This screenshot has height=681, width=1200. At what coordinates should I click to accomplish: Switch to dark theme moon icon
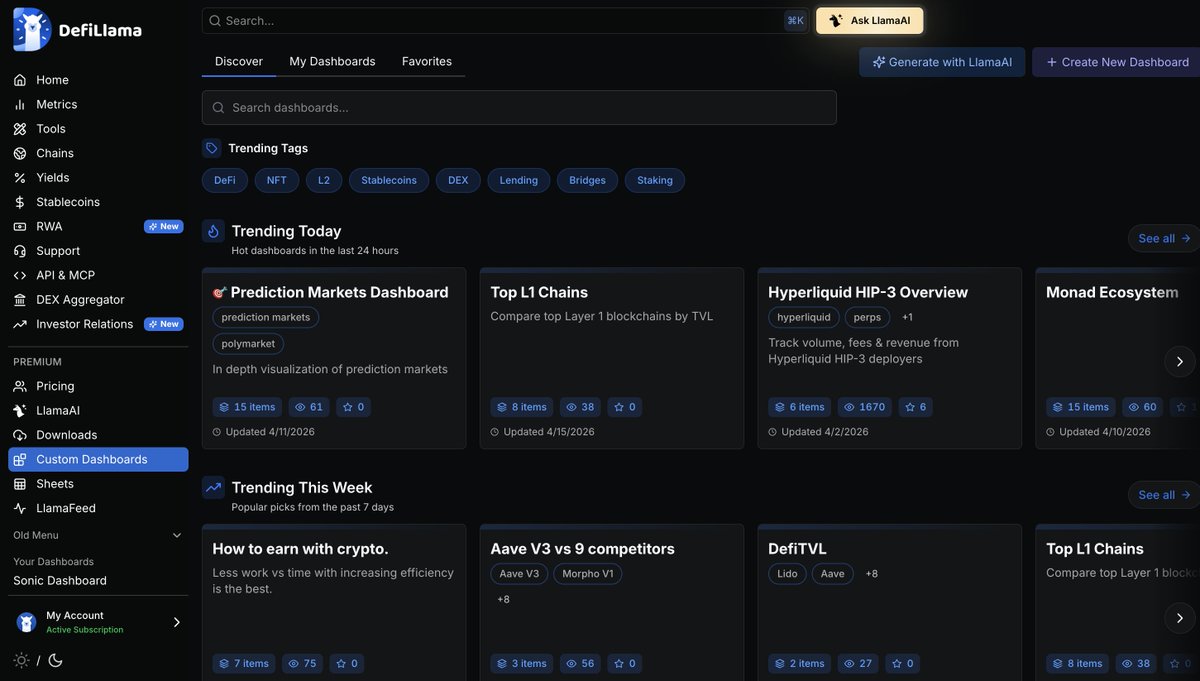(55, 660)
